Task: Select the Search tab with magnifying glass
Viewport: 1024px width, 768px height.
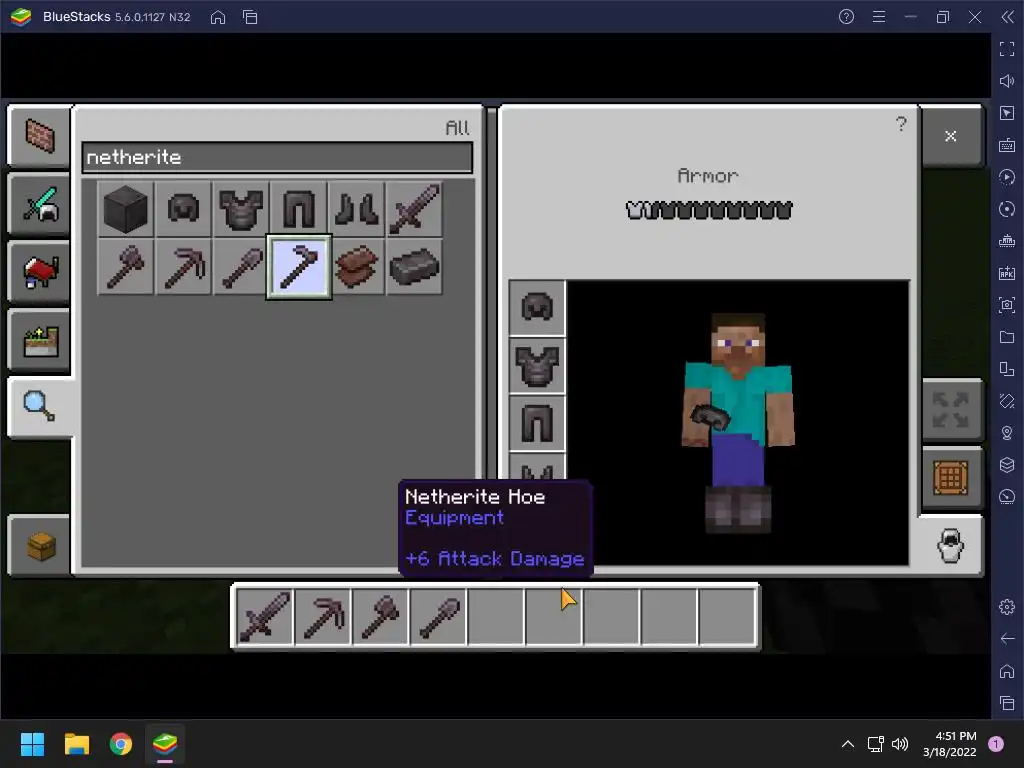Action: click(39, 407)
